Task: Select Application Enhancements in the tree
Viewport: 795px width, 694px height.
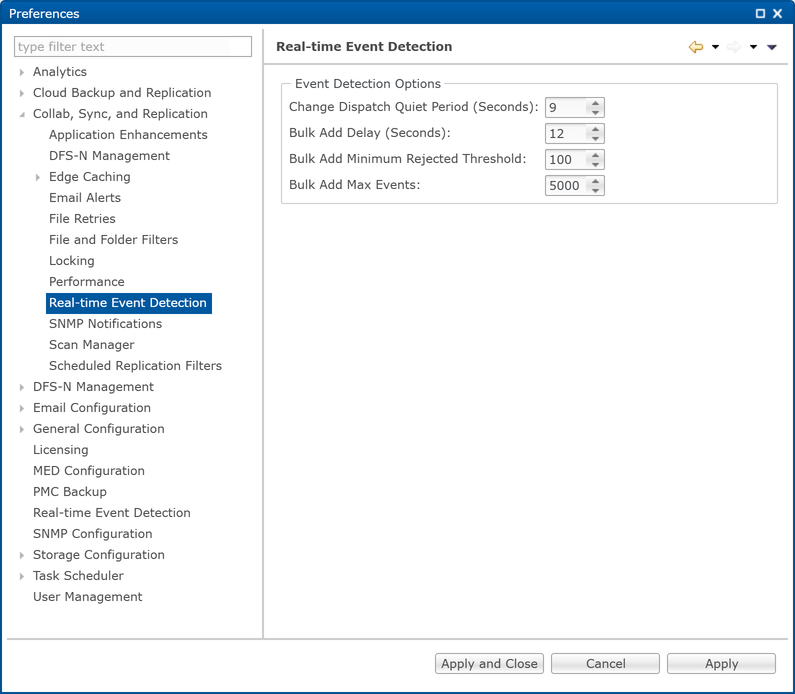Action: point(128,135)
